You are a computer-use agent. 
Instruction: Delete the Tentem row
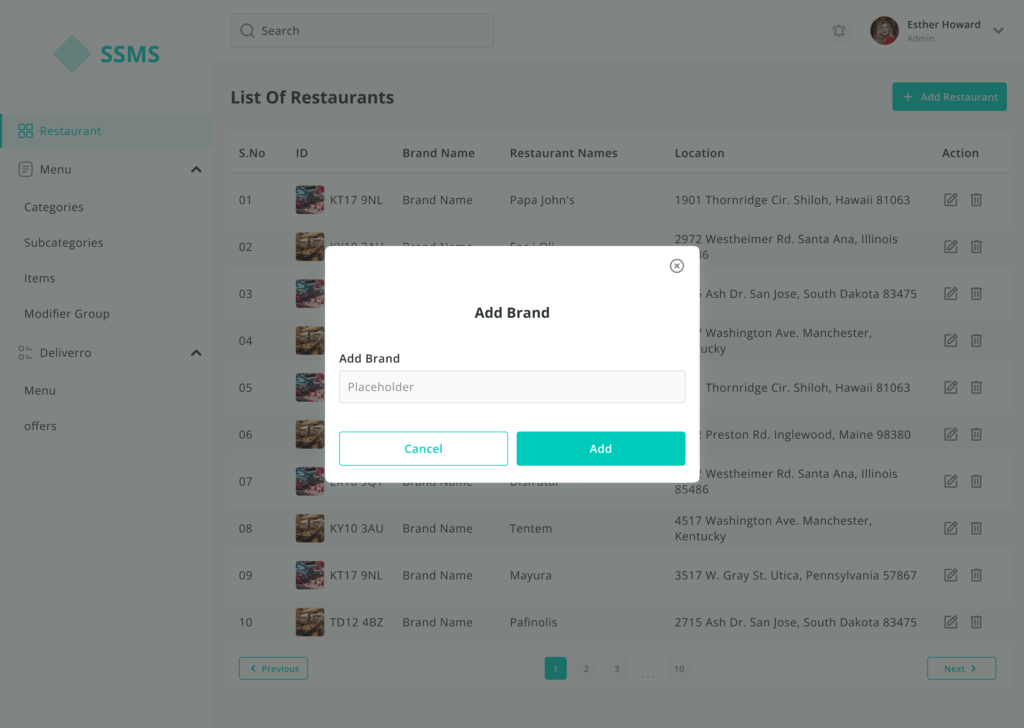976,528
